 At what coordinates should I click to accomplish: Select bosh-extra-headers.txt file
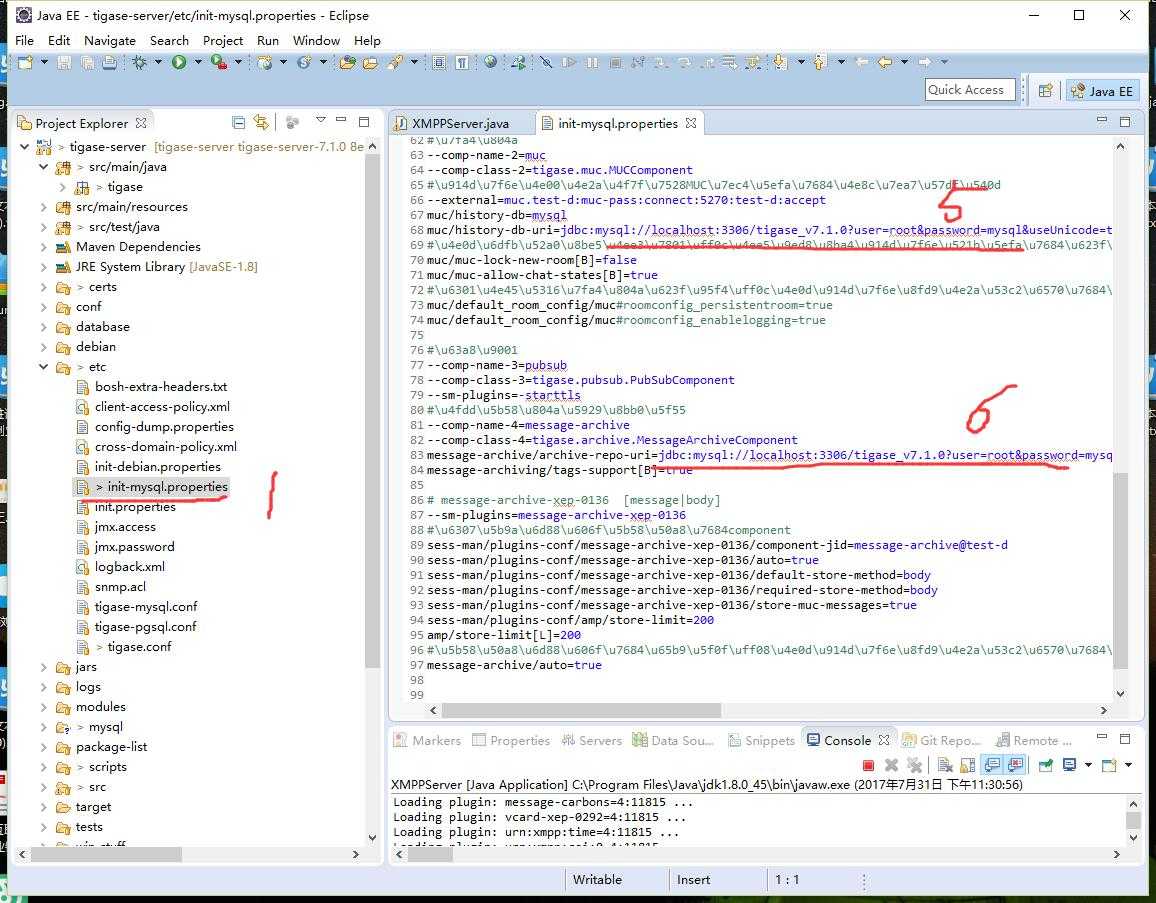[x=161, y=386]
